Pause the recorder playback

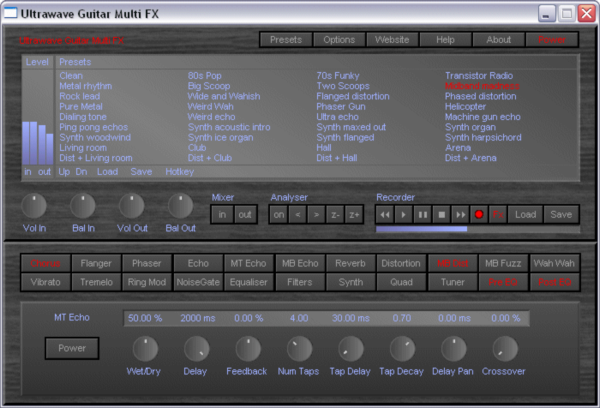click(x=423, y=214)
